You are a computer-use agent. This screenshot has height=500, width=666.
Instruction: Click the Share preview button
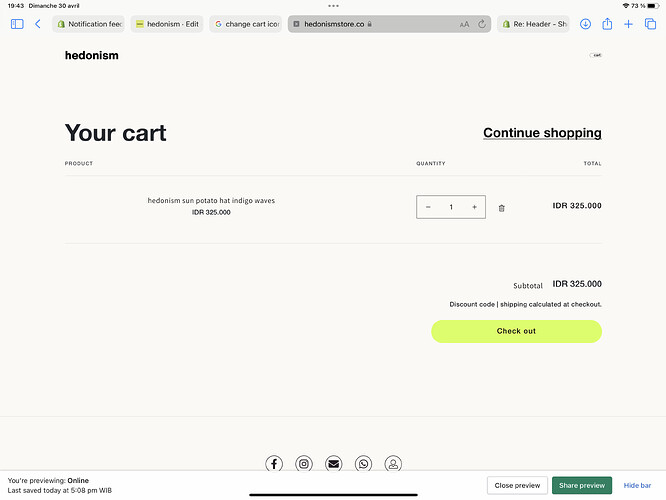tap(581, 485)
